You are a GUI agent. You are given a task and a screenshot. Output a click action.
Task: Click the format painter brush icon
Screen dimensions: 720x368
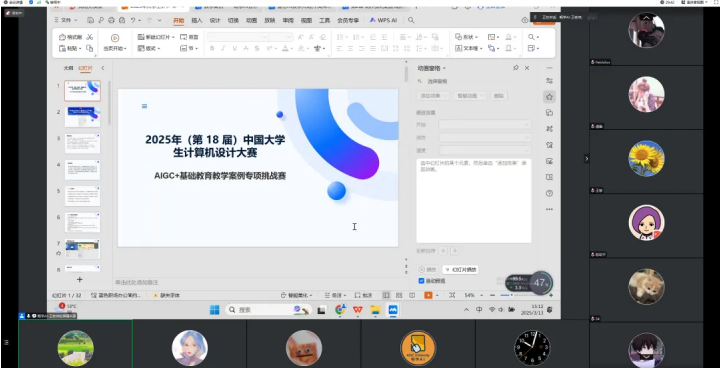(62, 37)
